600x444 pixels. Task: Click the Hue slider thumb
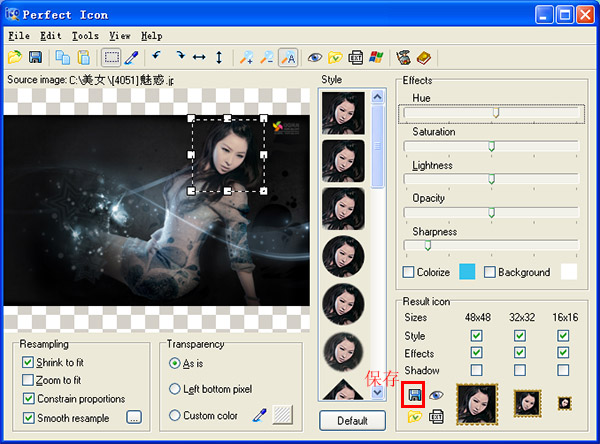click(x=496, y=113)
